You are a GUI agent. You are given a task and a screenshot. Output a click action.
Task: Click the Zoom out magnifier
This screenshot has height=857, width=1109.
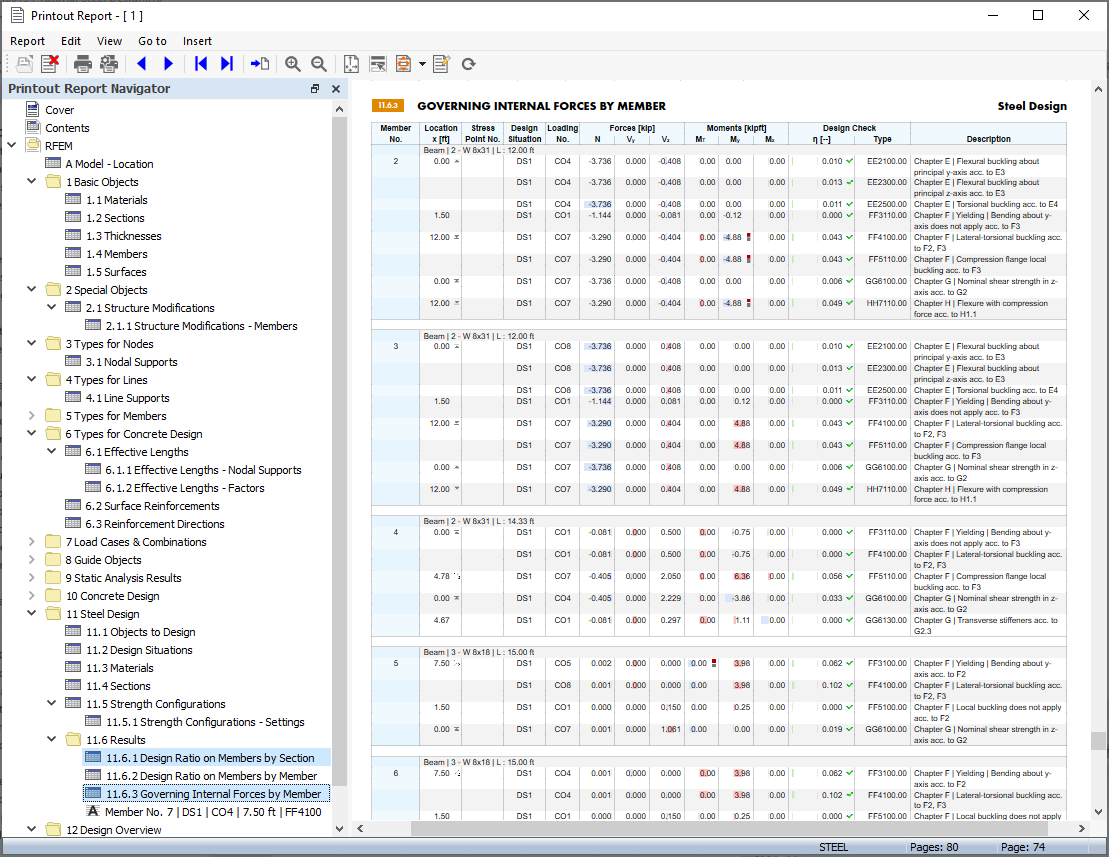coord(319,64)
